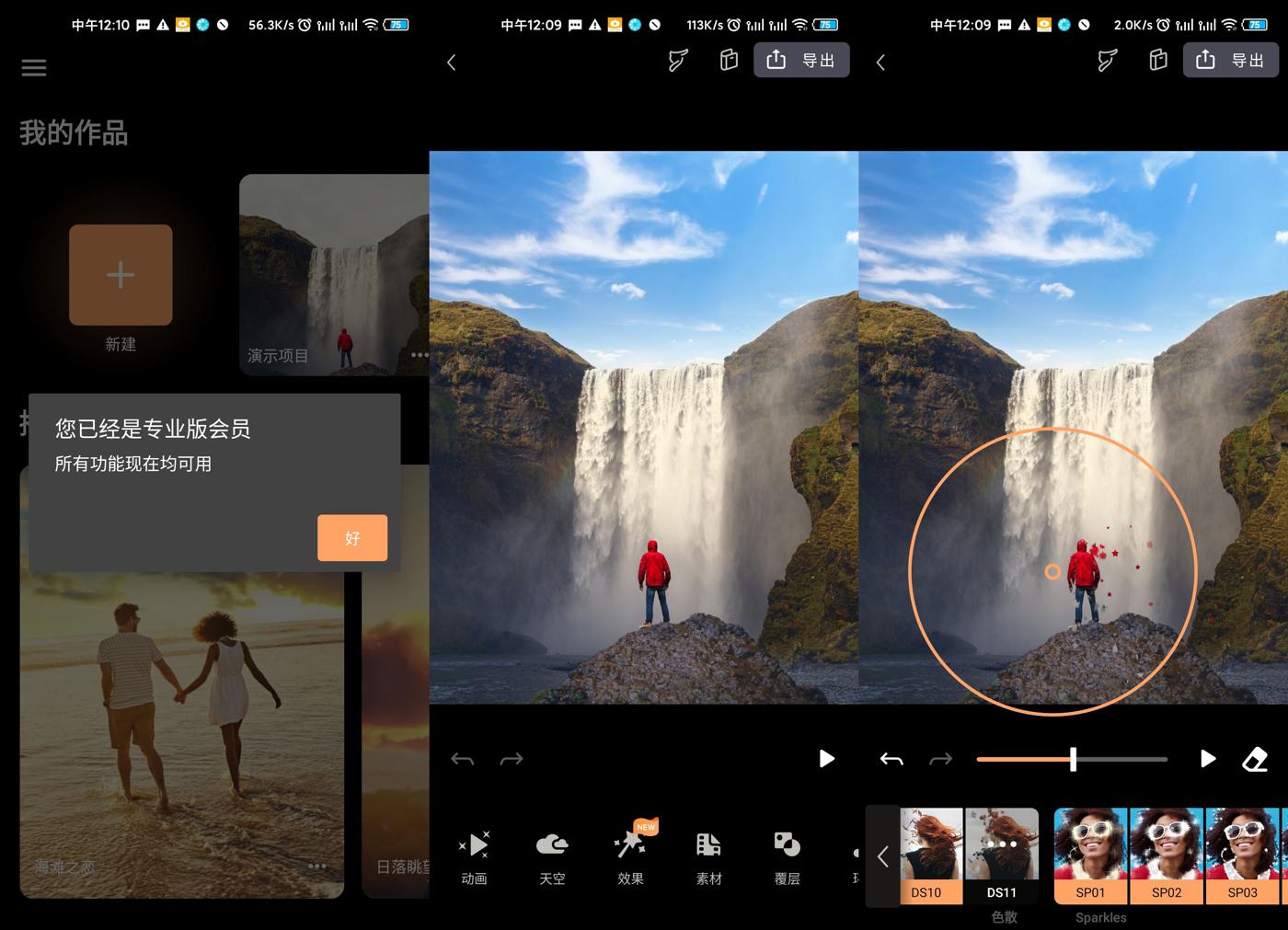
Task: Select the 效果 effects tool marked NEW
Action: coord(629,855)
